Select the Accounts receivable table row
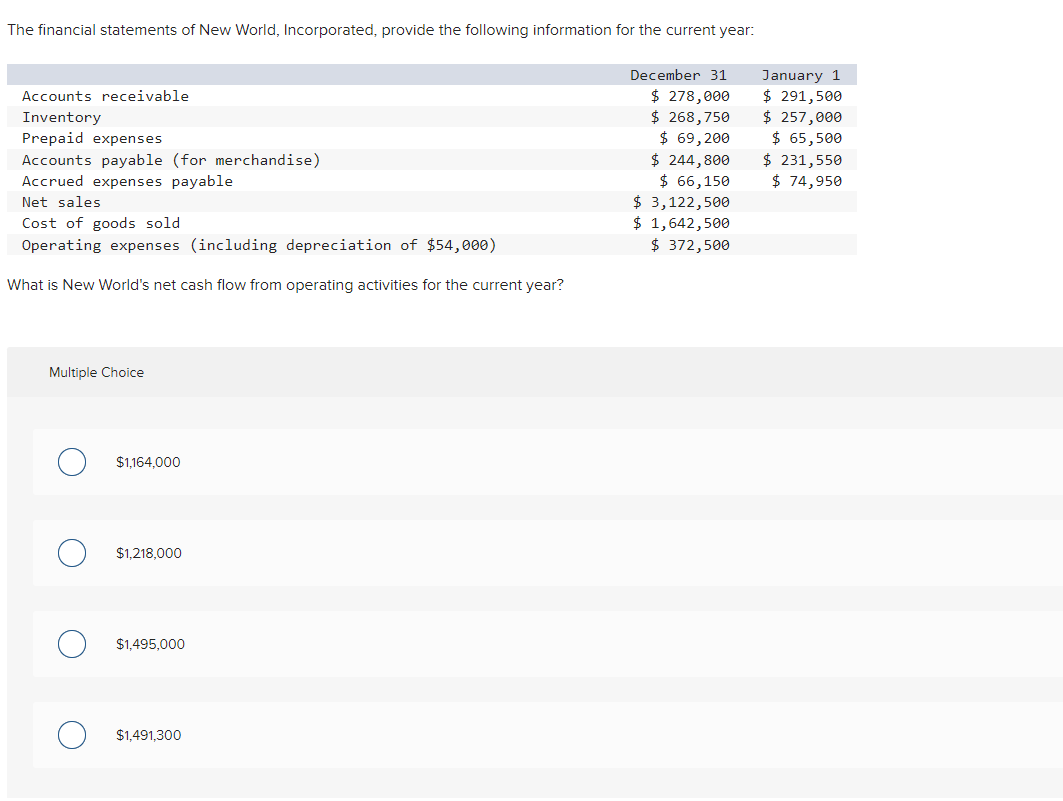Image resolution: width=1063 pixels, height=801 pixels. coord(105,96)
